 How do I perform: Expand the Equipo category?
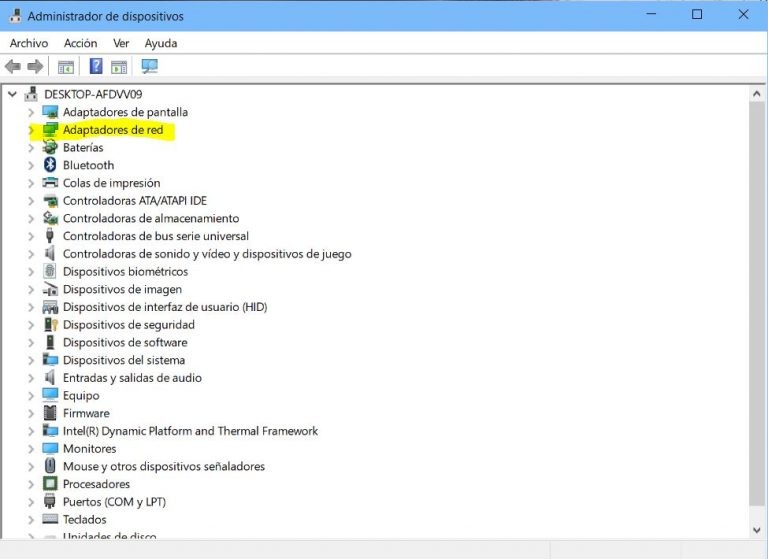(31, 395)
